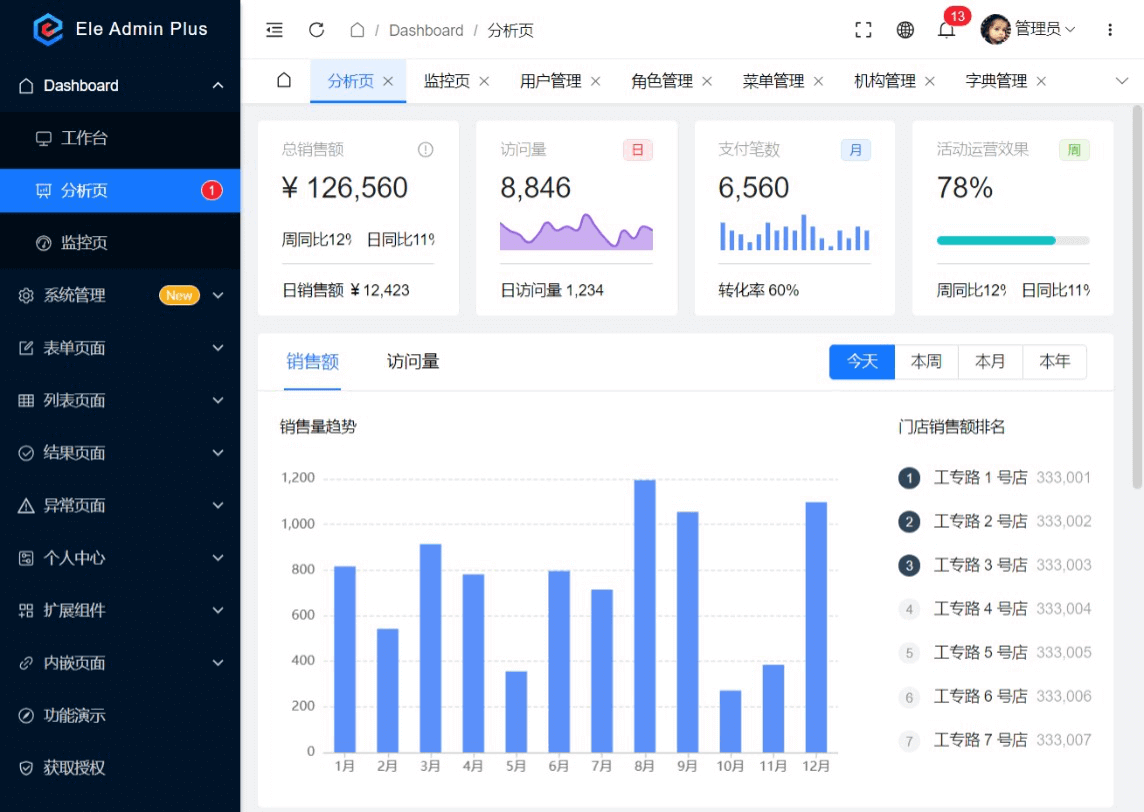Open notifications bell with 13 badge
Screen dimensions: 1144x812
(946, 30)
